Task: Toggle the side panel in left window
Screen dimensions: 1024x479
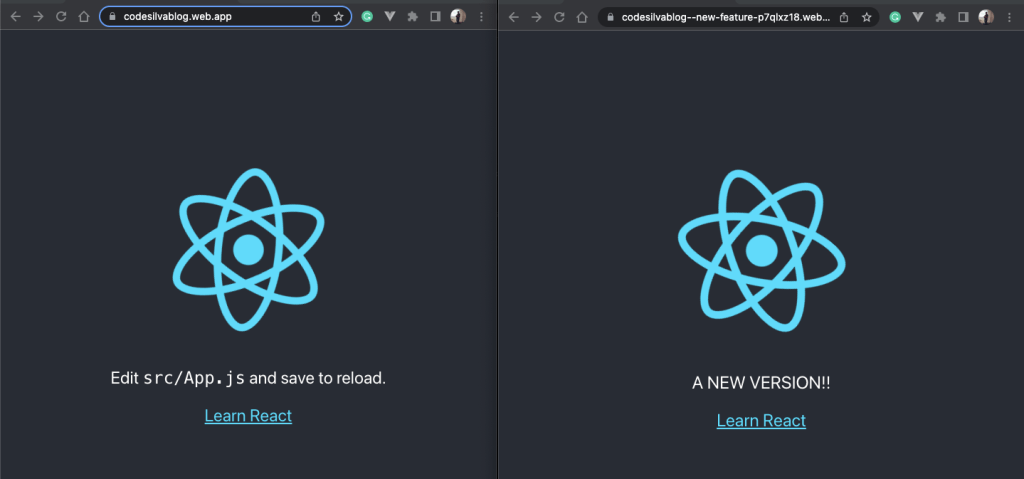Action: tap(436, 17)
